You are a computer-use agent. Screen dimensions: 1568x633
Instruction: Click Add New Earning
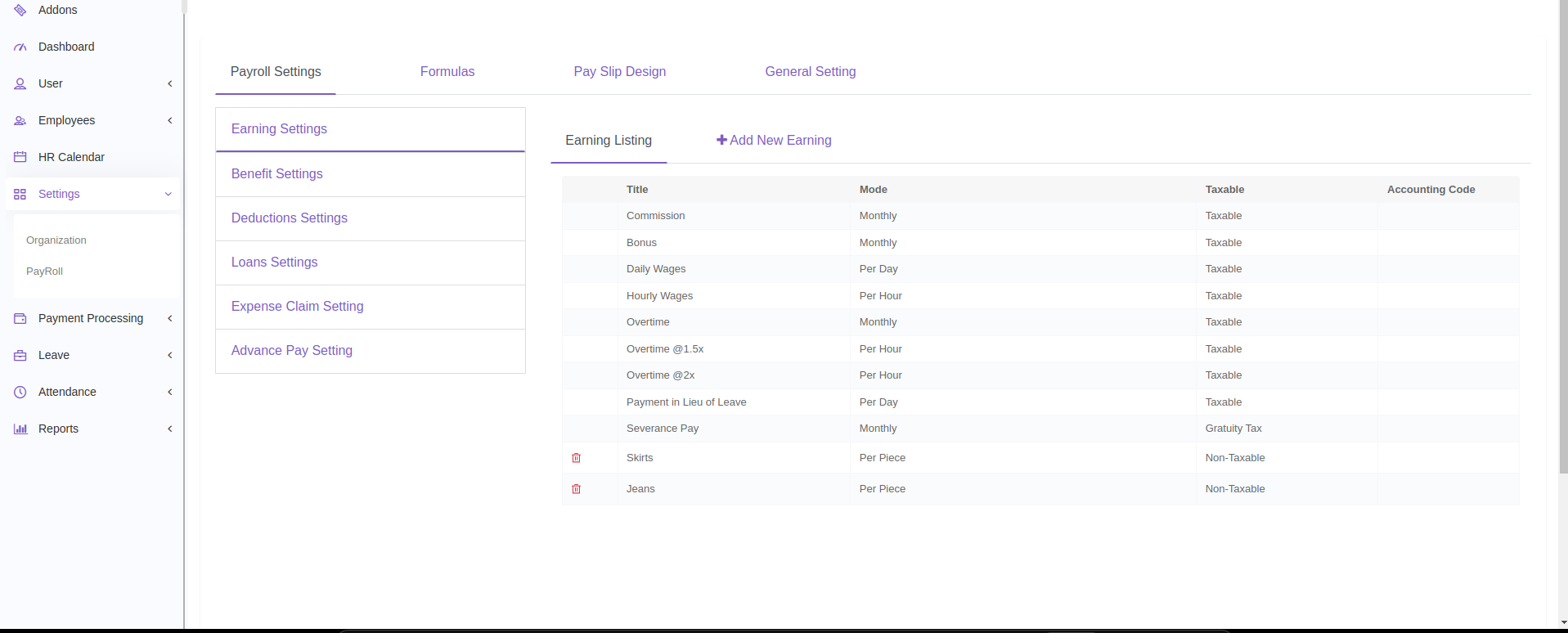(x=774, y=141)
